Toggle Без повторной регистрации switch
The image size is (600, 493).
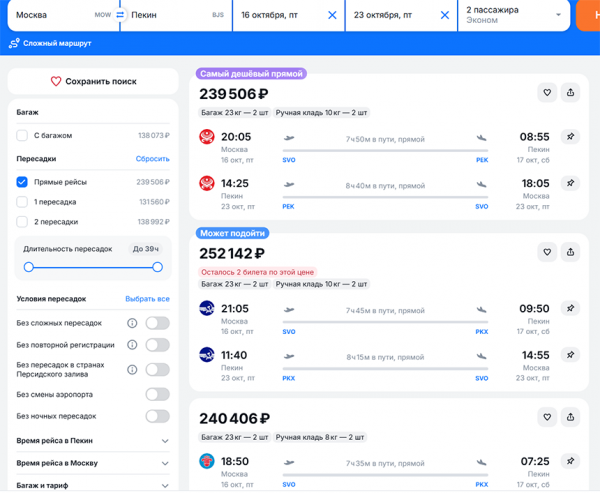coord(157,345)
